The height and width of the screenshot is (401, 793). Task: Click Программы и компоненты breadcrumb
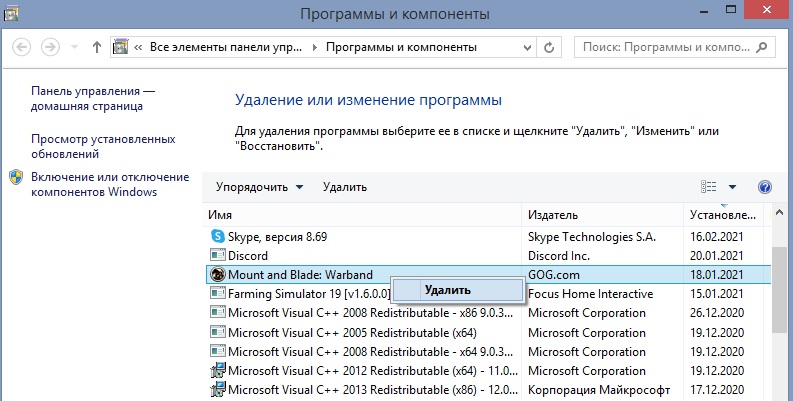(401, 48)
